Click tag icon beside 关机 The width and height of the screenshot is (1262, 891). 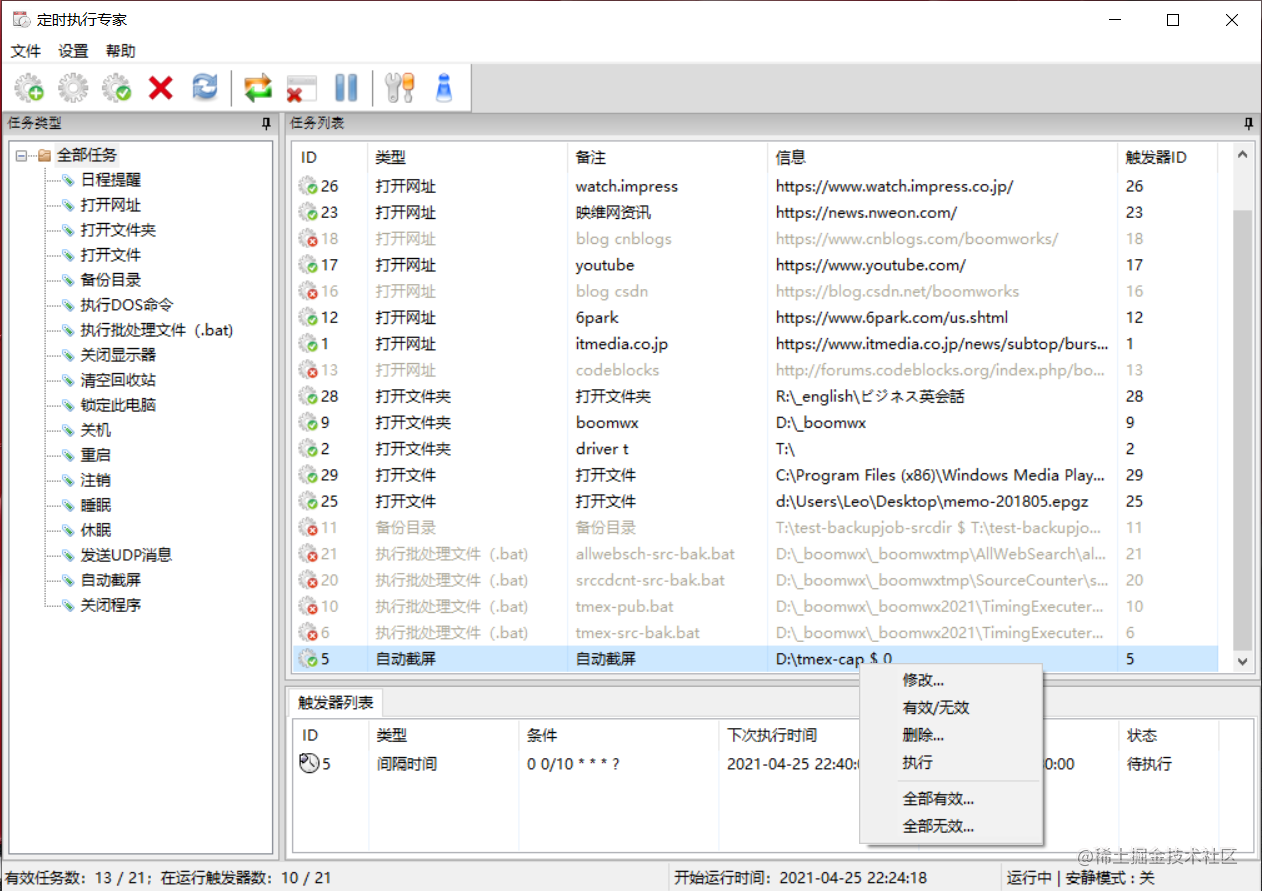(x=68, y=430)
